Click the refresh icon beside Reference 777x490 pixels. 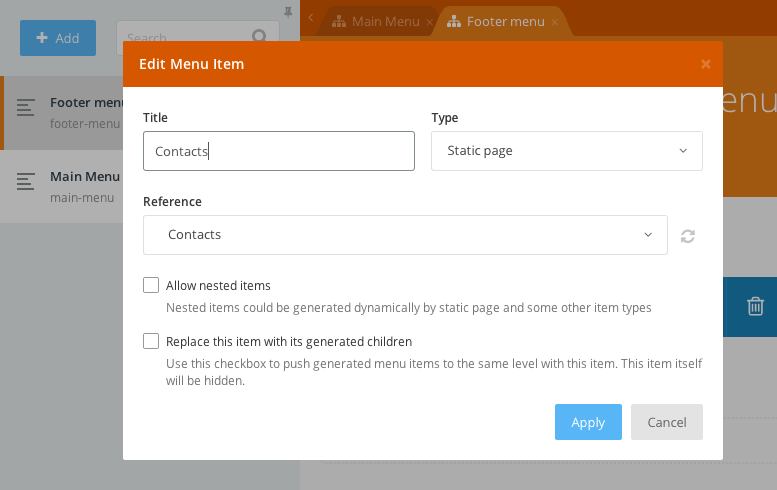687,236
